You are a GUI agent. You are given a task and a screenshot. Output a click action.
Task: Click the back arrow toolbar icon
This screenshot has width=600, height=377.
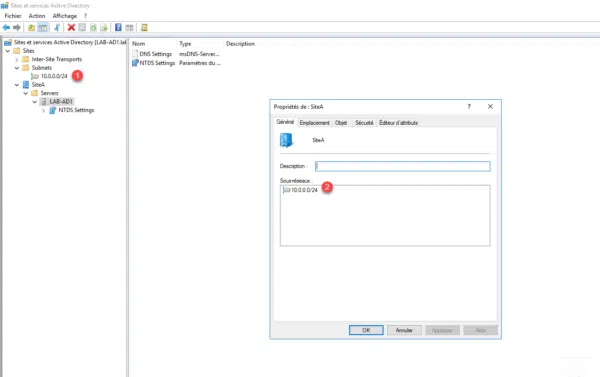pos(6,28)
